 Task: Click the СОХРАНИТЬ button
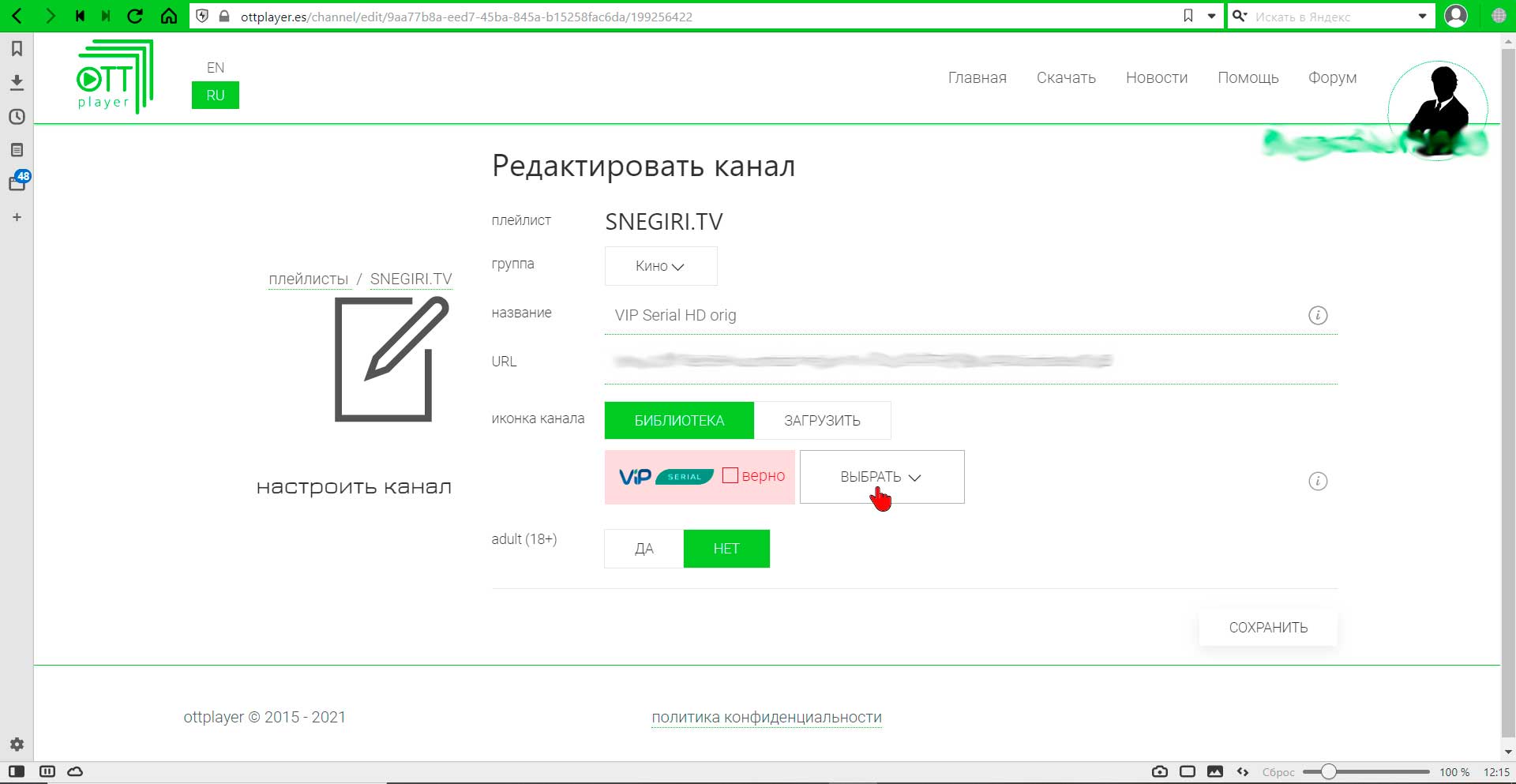pyautogui.click(x=1268, y=628)
